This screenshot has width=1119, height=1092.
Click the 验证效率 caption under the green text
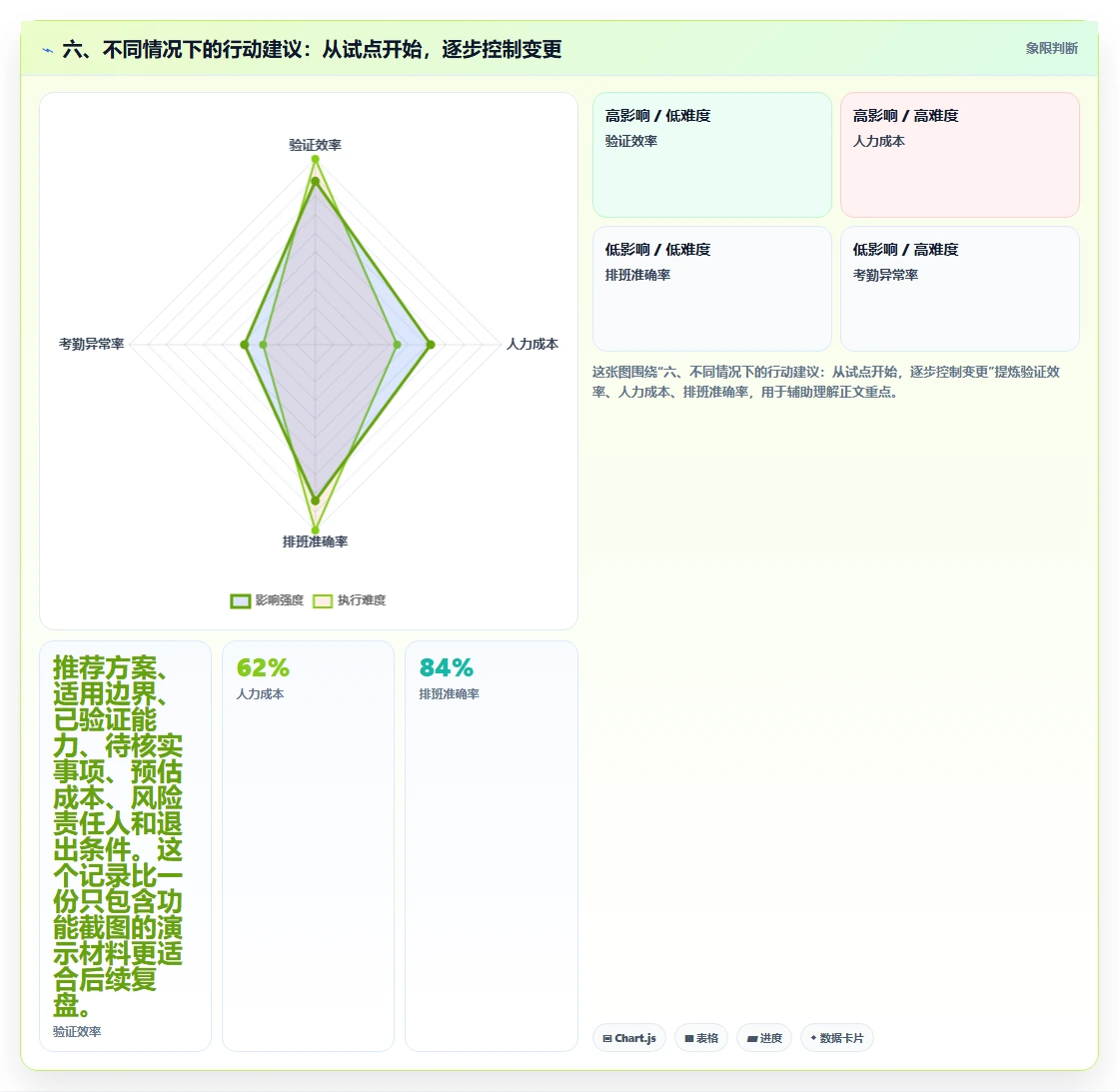tap(77, 1031)
